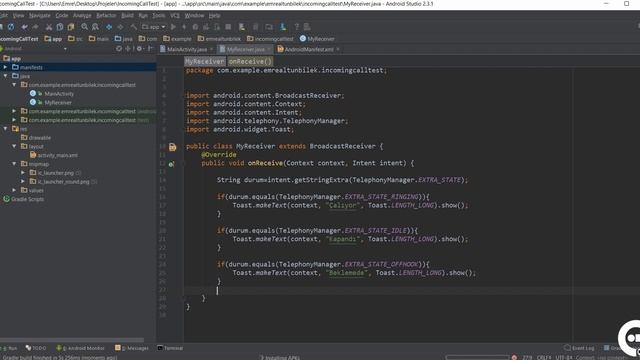Navigate Forward with the gray arrow icon
The width and height of the screenshot is (640, 360).
pyautogui.click(x=120, y=27)
